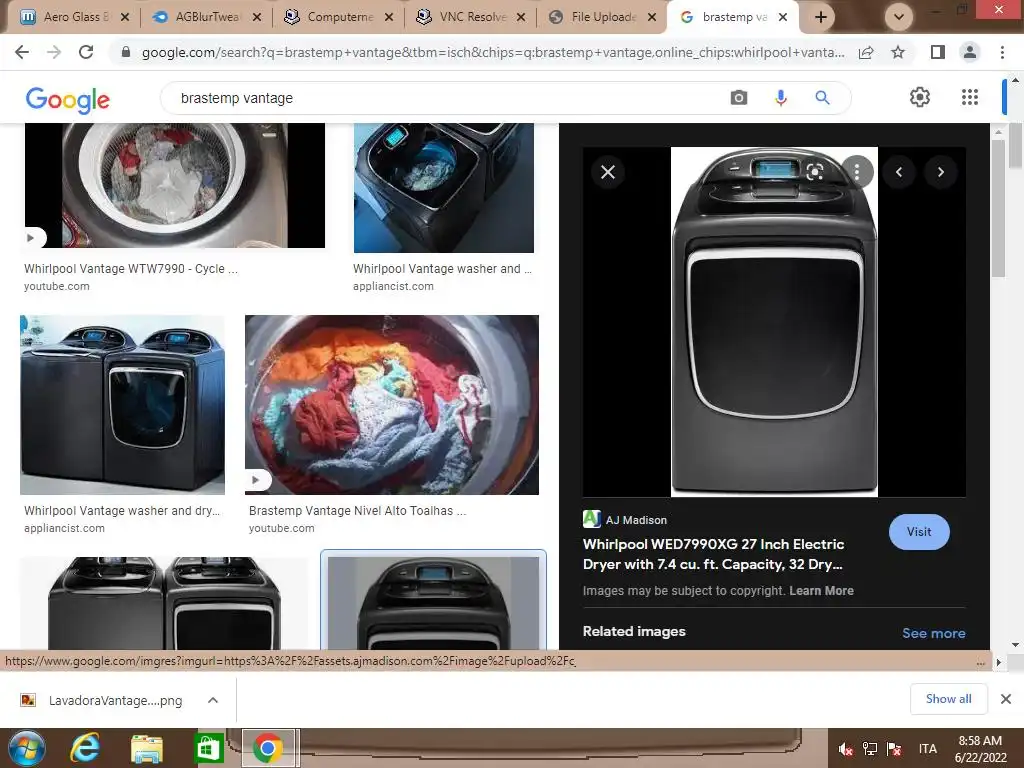Open Learn More copyright link
1024x768 pixels.
coord(821,590)
